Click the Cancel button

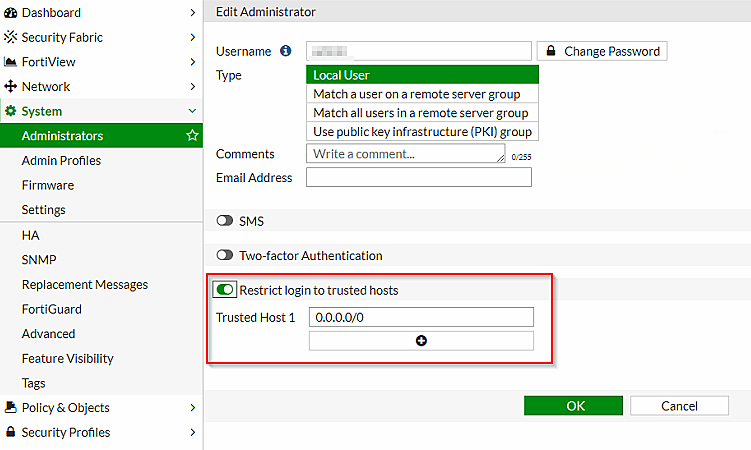click(x=679, y=405)
